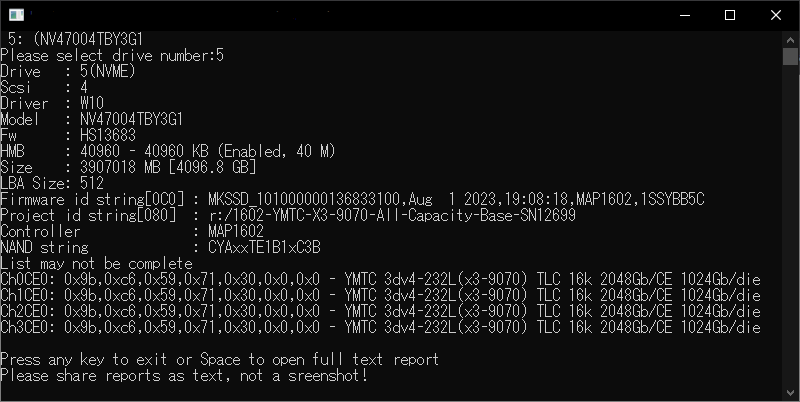
Task: Maximize the console window
Action: [730, 15]
